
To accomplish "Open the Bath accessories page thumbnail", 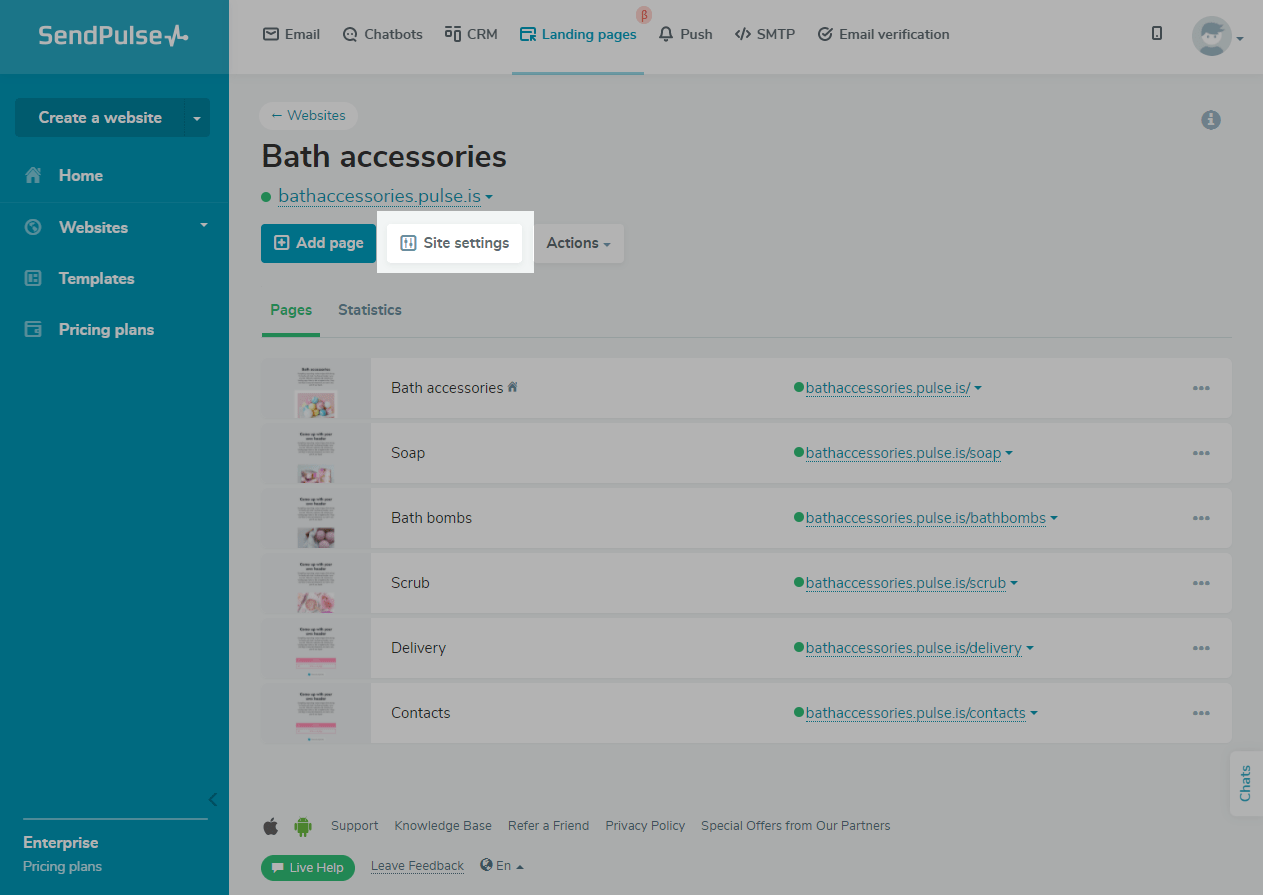I will (x=316, y=388).
